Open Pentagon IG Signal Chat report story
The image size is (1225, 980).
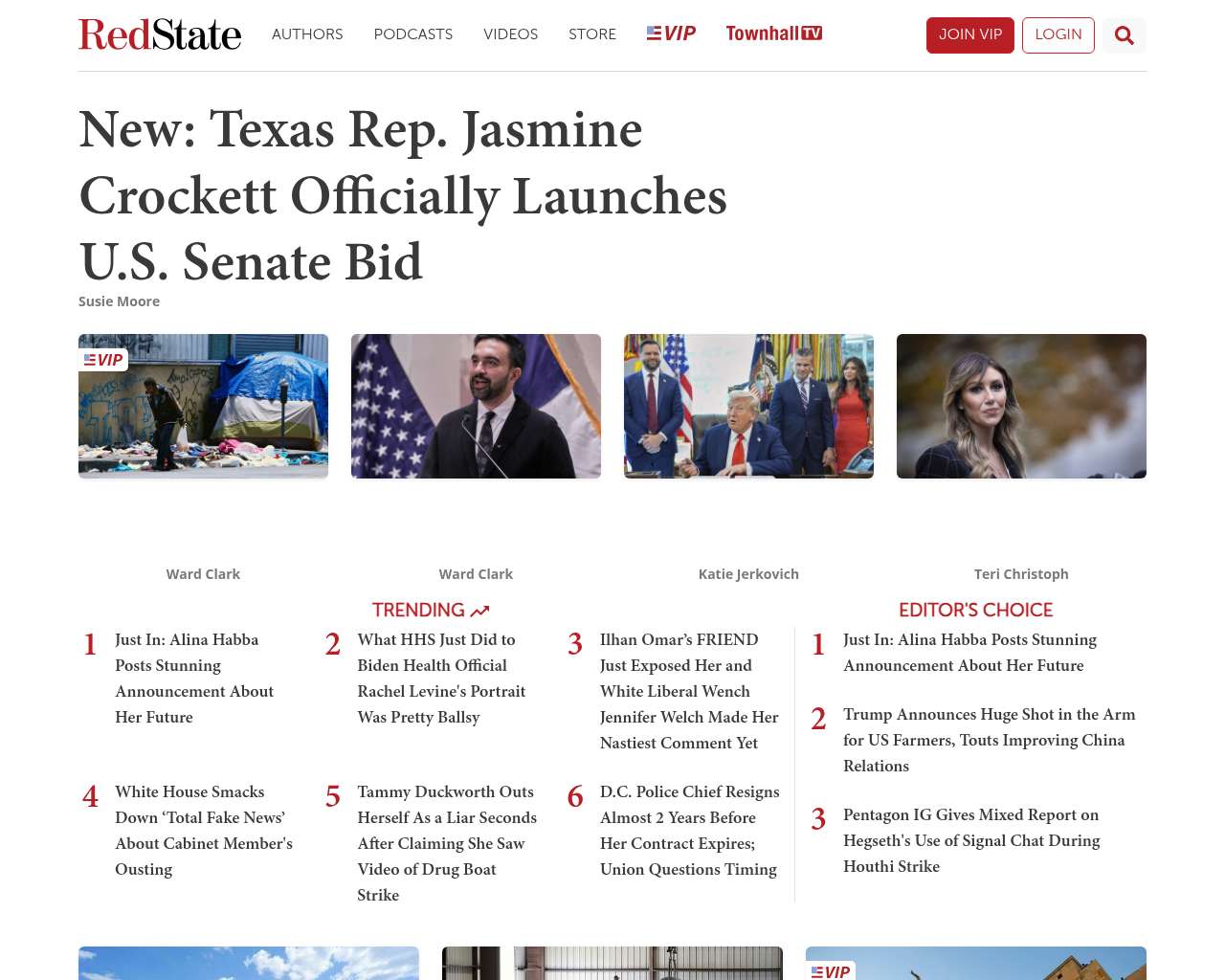(970, 840)
